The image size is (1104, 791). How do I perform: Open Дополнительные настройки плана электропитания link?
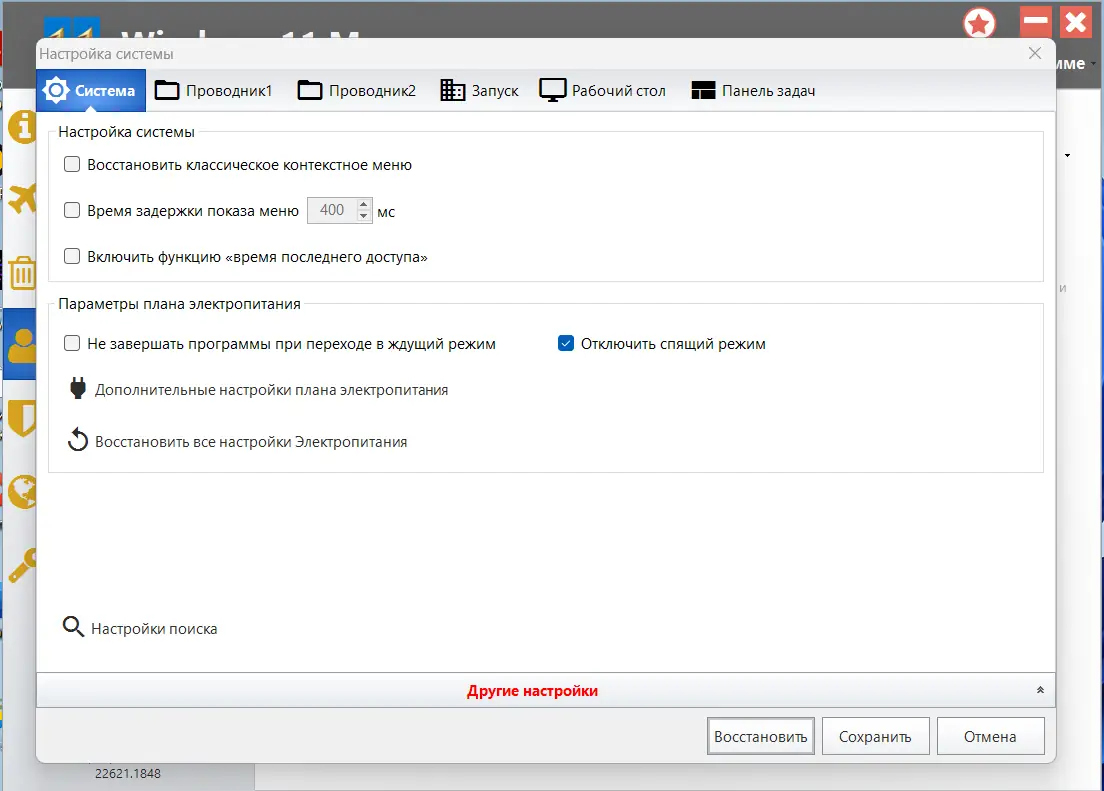tap(271, 390)
